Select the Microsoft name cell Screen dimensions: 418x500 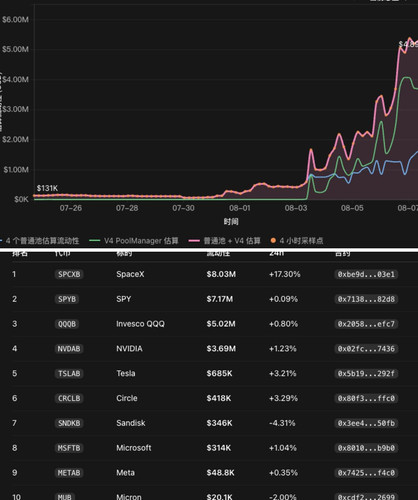click(134, 448)
